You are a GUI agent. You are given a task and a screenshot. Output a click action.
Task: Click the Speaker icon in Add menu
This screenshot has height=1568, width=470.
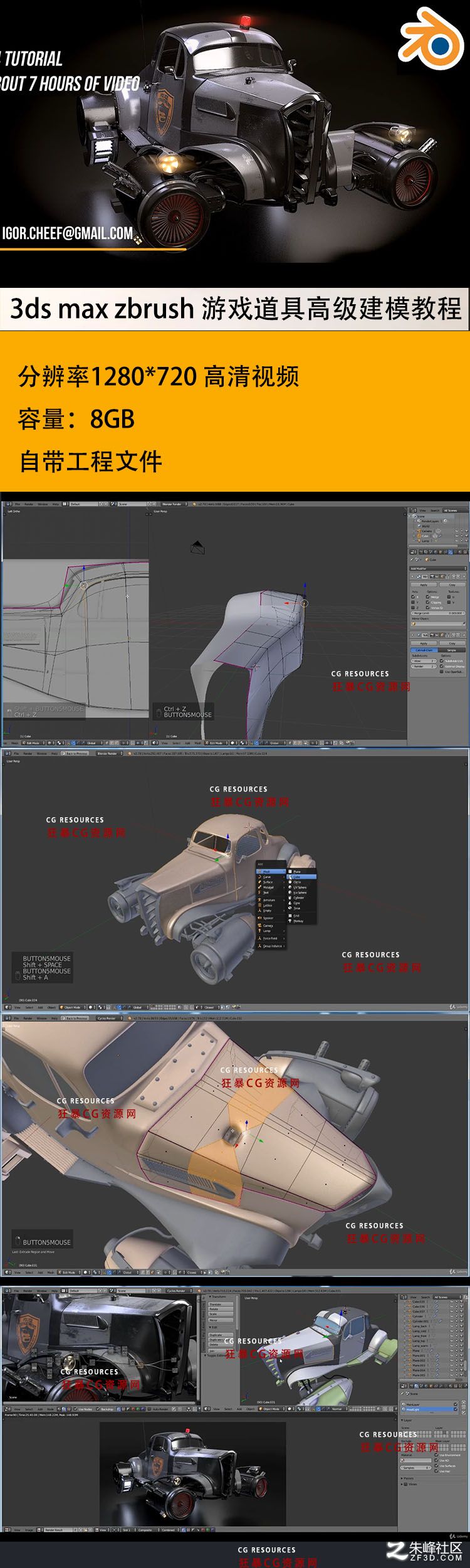point(259,918)
